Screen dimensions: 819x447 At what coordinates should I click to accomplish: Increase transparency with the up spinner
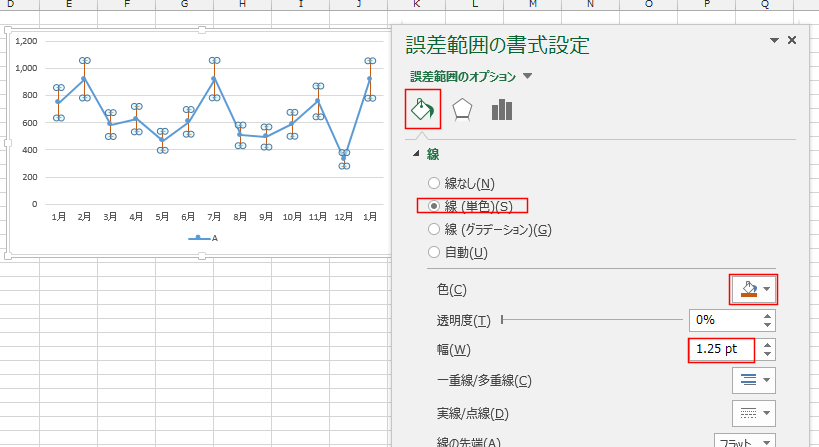[x=767, y=315]
